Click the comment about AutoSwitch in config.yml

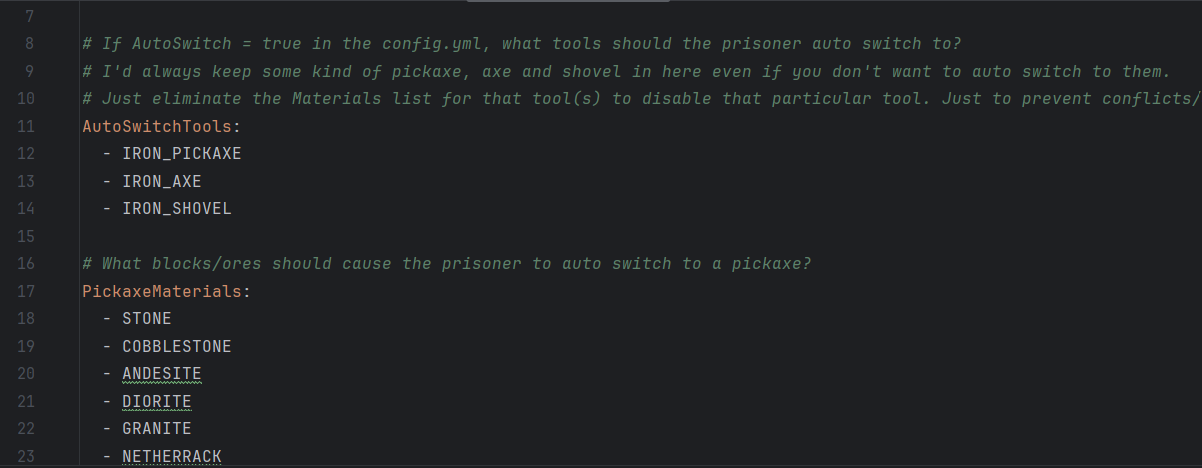522,44
